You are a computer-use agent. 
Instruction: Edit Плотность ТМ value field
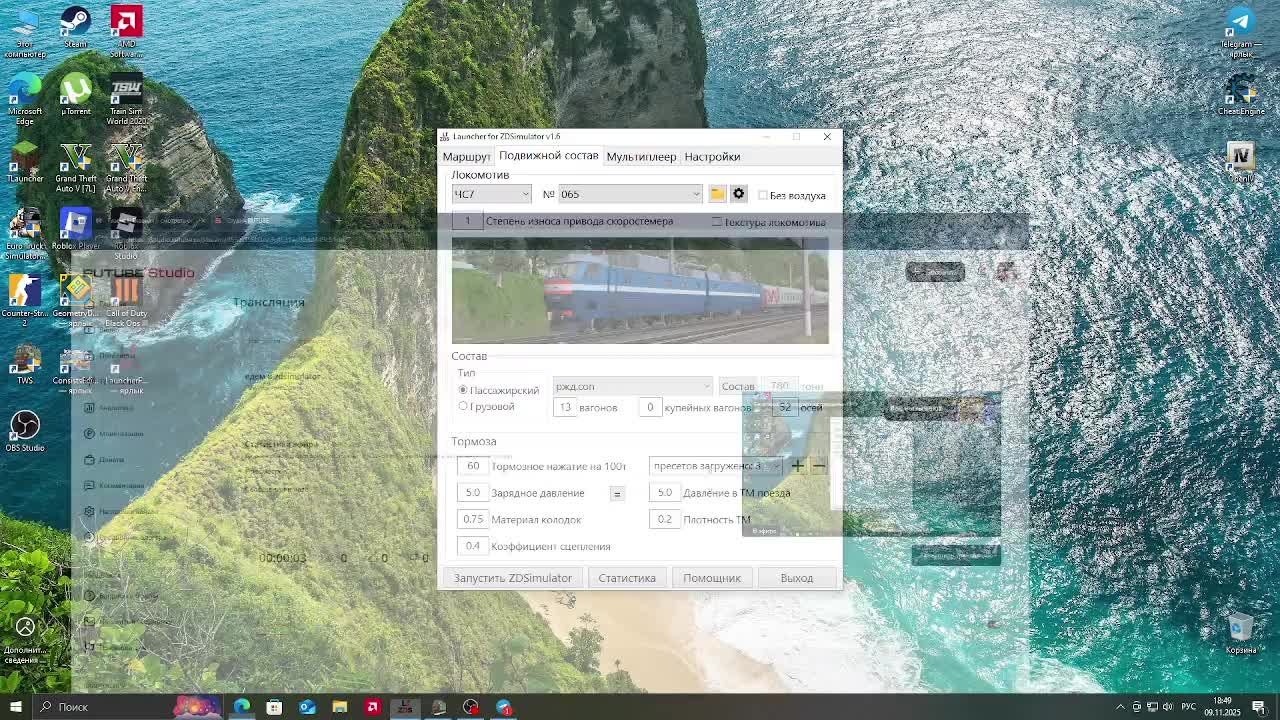tap(664, 519)
